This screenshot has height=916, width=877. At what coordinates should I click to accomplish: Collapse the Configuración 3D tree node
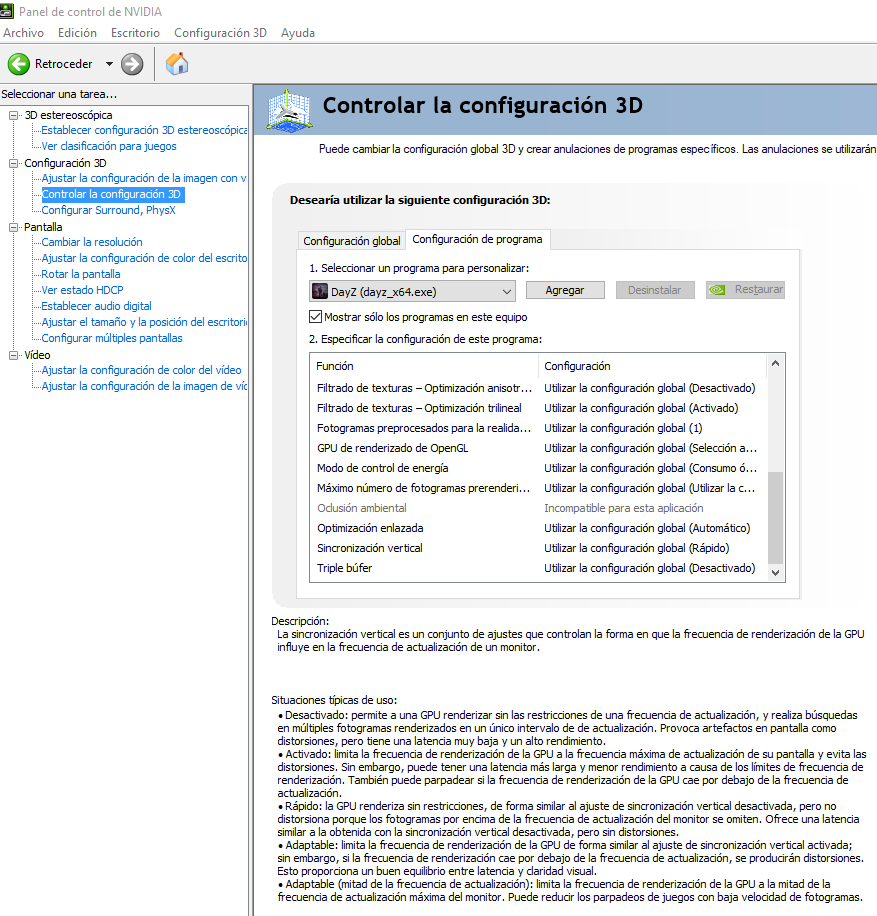click(x=13, y=163)
